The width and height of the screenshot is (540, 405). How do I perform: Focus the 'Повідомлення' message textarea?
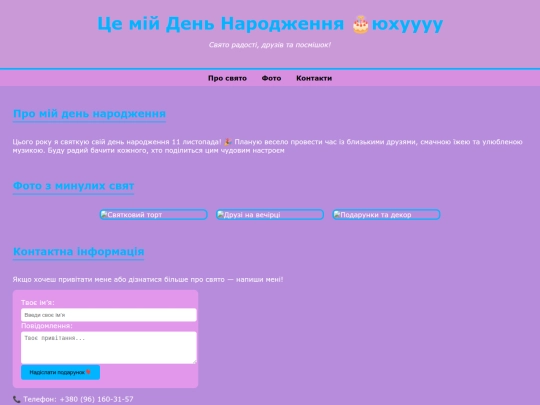(x=109, y=347)
